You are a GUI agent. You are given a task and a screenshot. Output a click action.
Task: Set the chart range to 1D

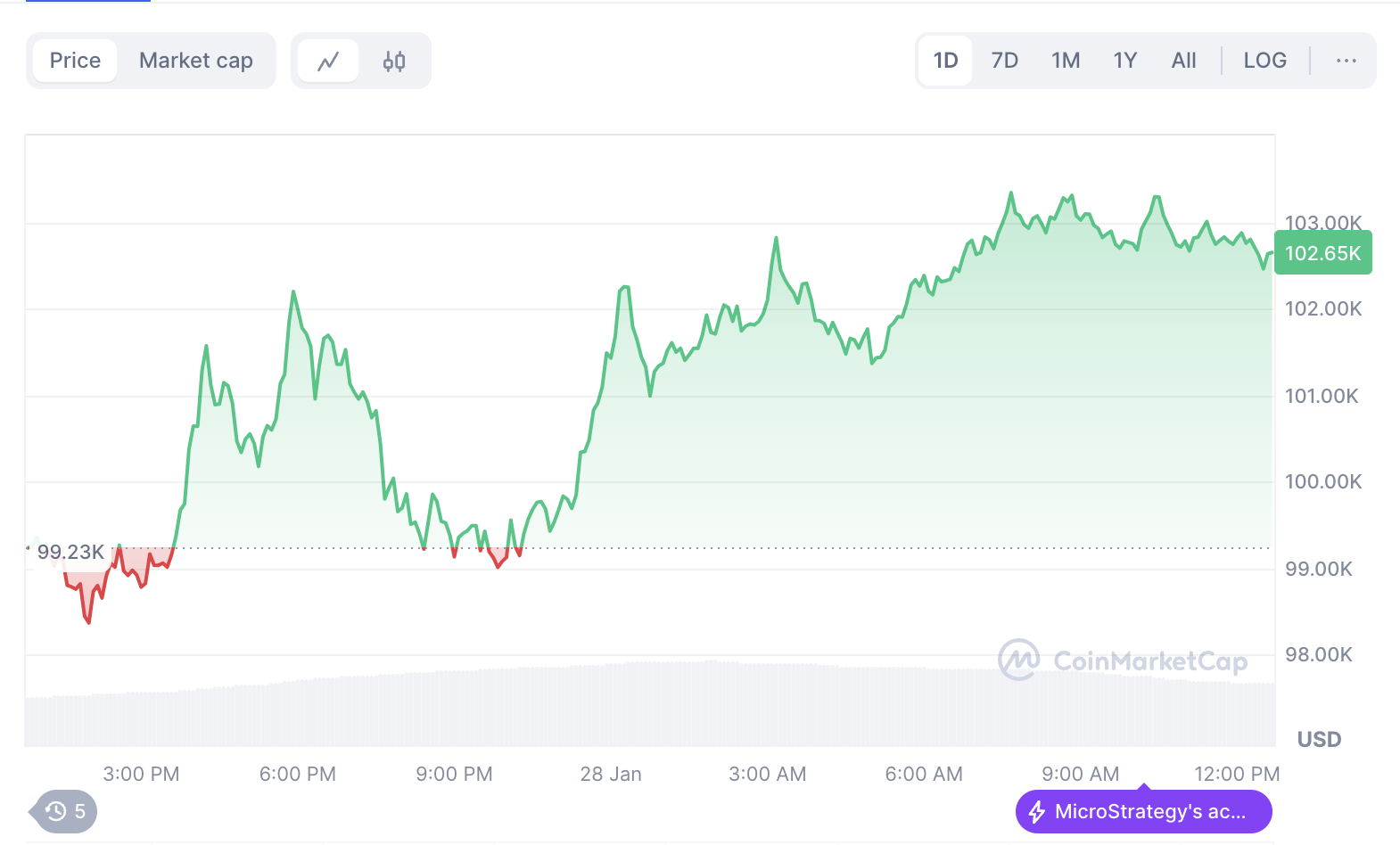point(945,61)
